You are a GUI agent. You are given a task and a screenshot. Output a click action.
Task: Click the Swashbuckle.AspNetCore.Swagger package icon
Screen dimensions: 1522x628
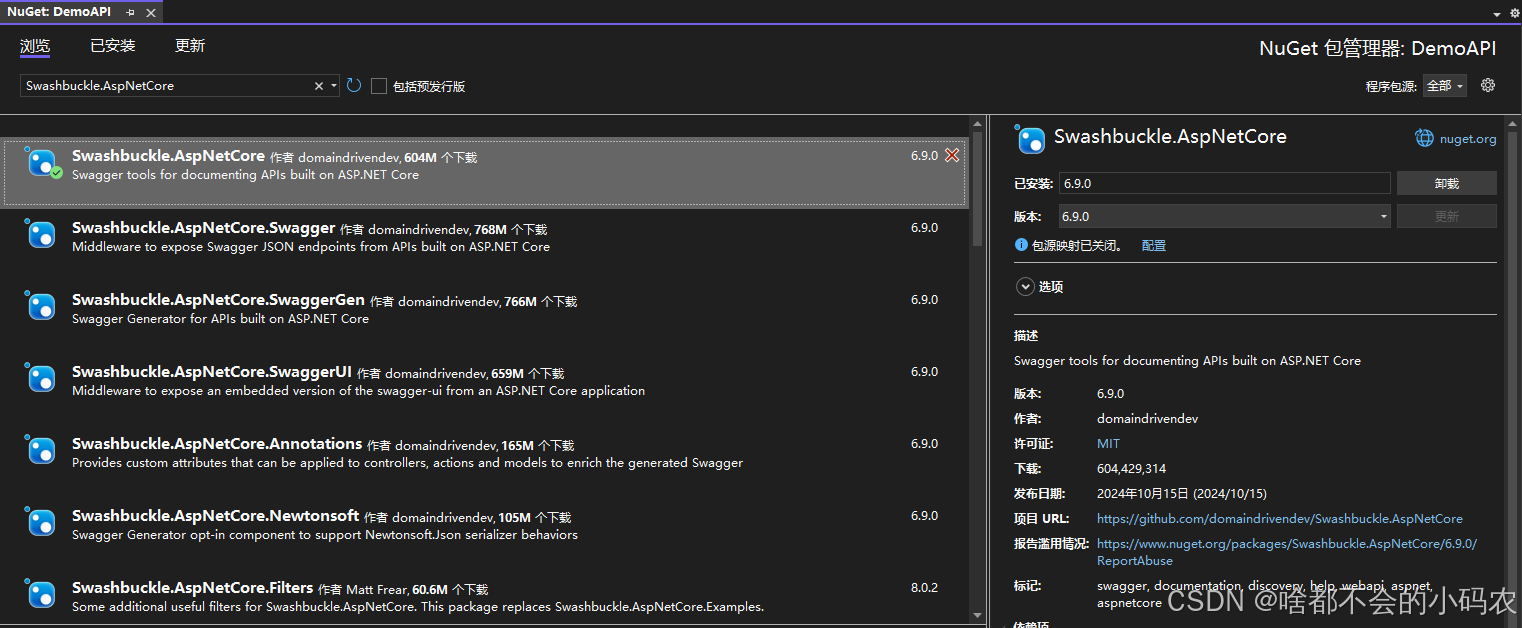pyautogui.click(x=40, y=234)
